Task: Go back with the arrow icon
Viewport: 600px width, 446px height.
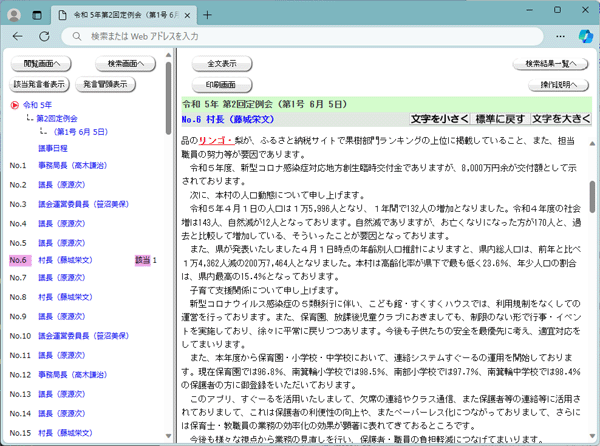Action: point(18,36)
